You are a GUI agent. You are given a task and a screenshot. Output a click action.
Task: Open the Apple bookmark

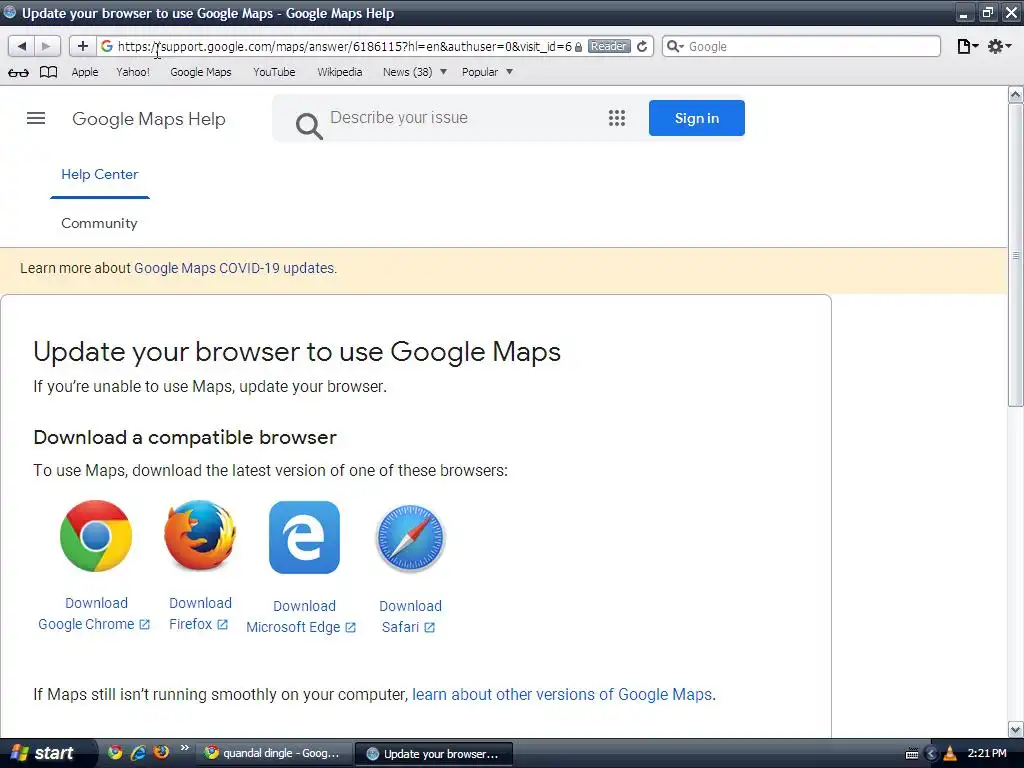tap(85, 72)
